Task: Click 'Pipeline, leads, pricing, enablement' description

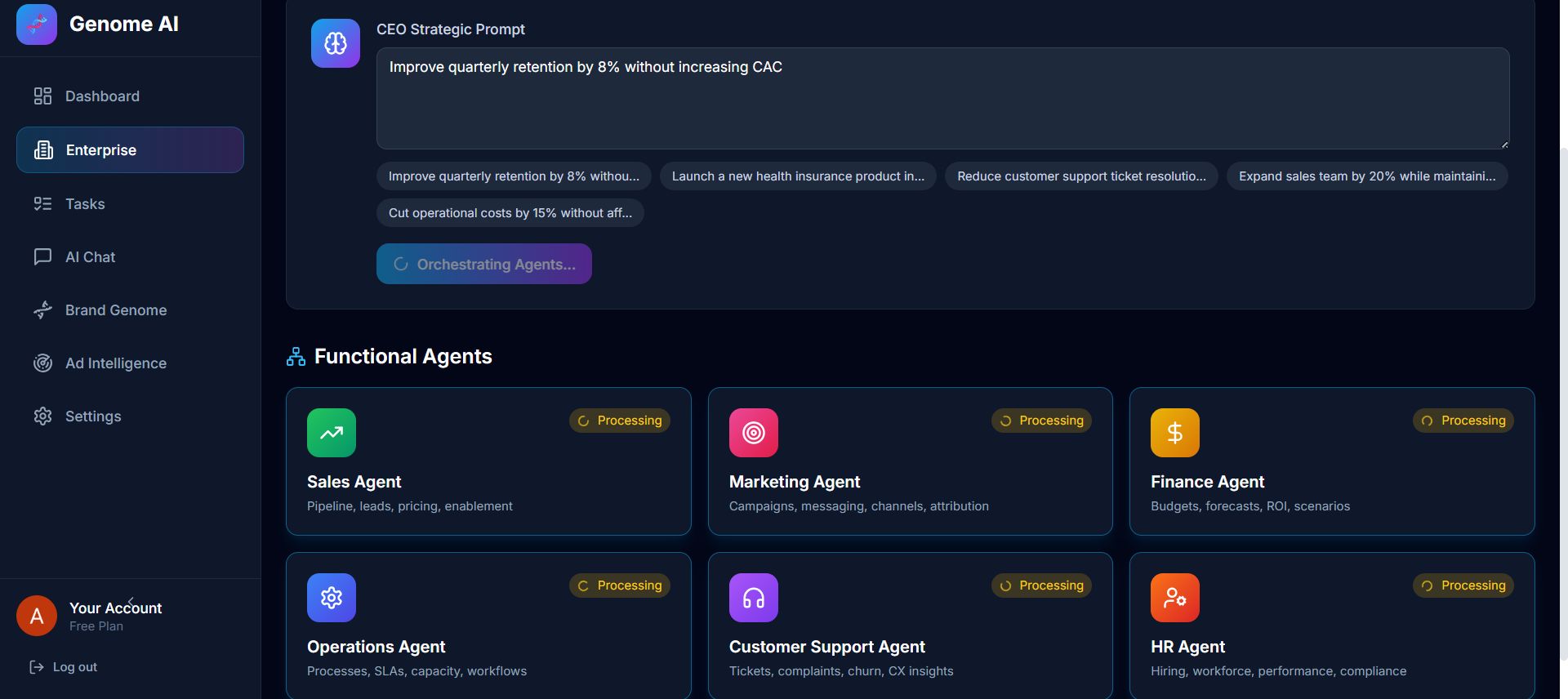Action: tap(410, 506)
